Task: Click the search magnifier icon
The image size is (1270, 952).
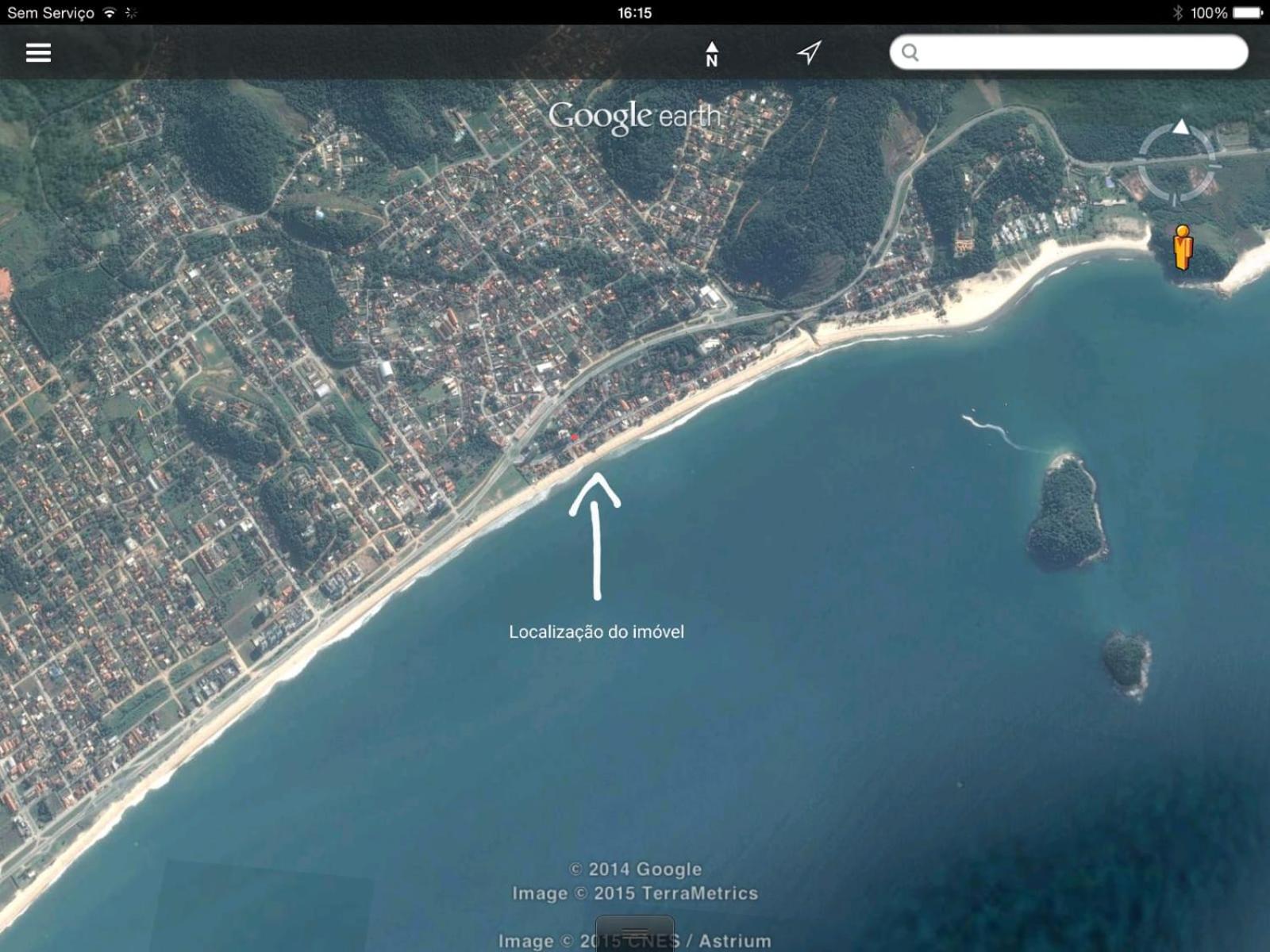Action: click(x=910, y=52)
